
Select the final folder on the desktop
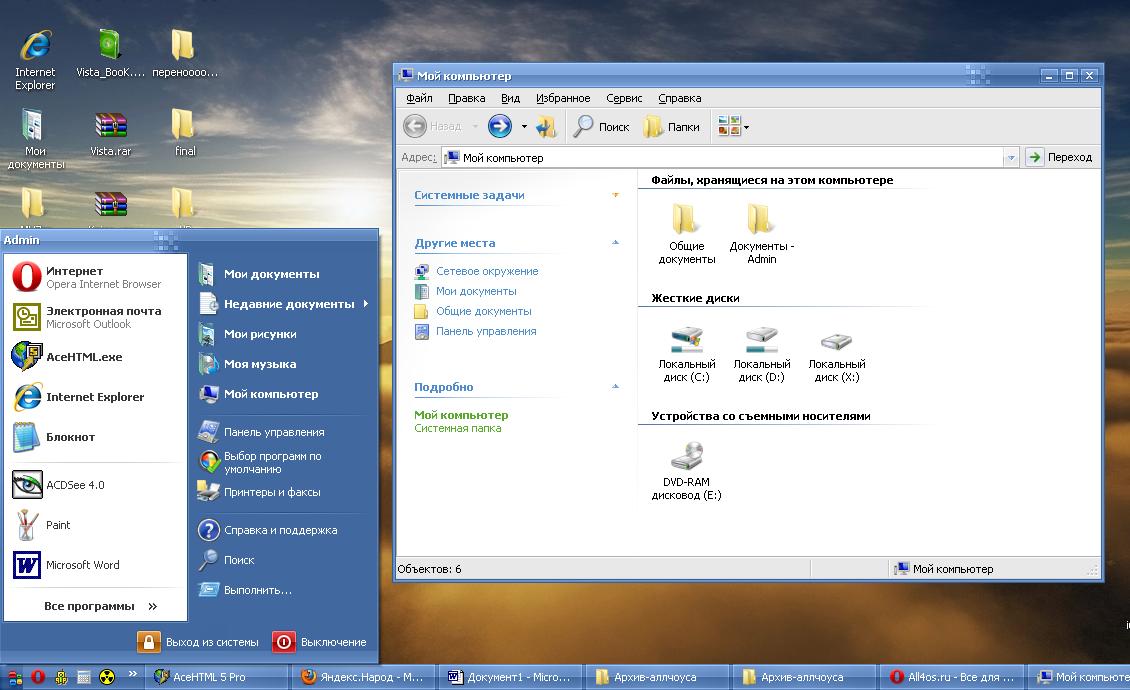184,133
